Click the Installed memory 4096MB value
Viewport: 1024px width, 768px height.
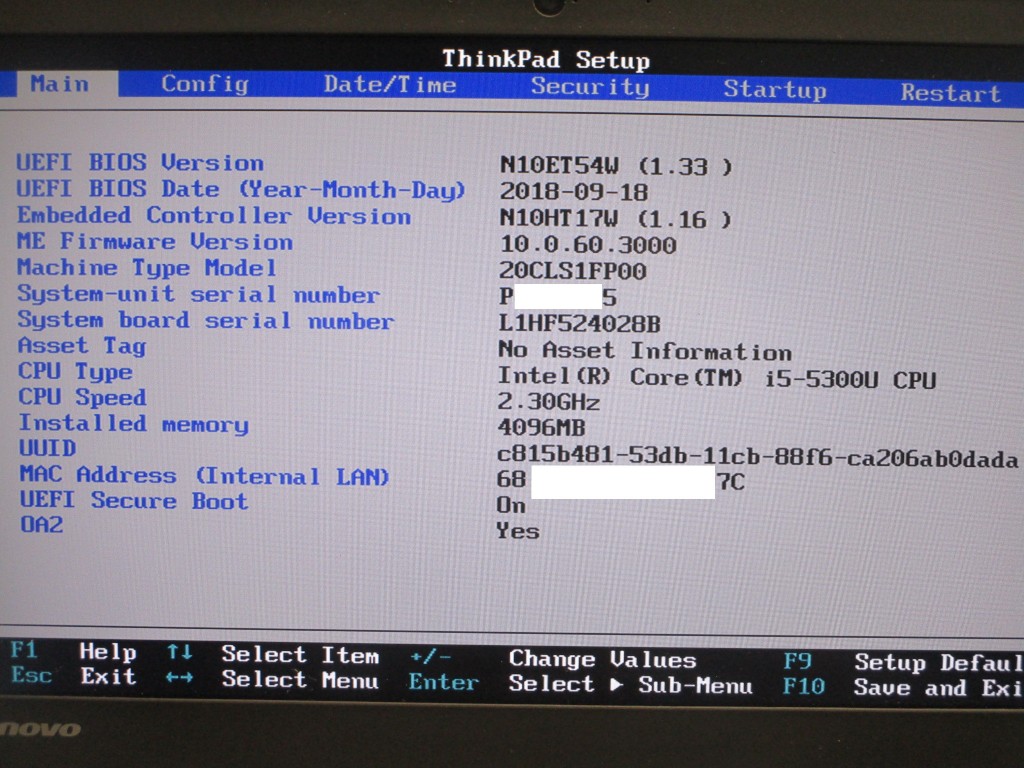541,428
